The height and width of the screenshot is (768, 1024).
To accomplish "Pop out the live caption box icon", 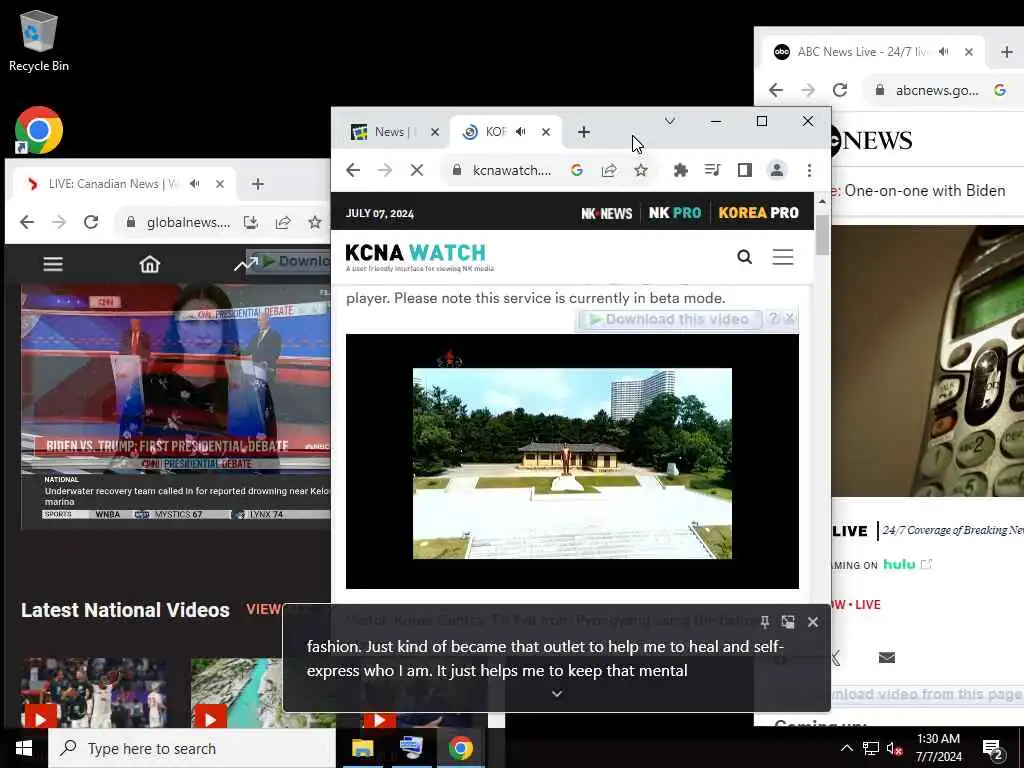I will point(788,622).
